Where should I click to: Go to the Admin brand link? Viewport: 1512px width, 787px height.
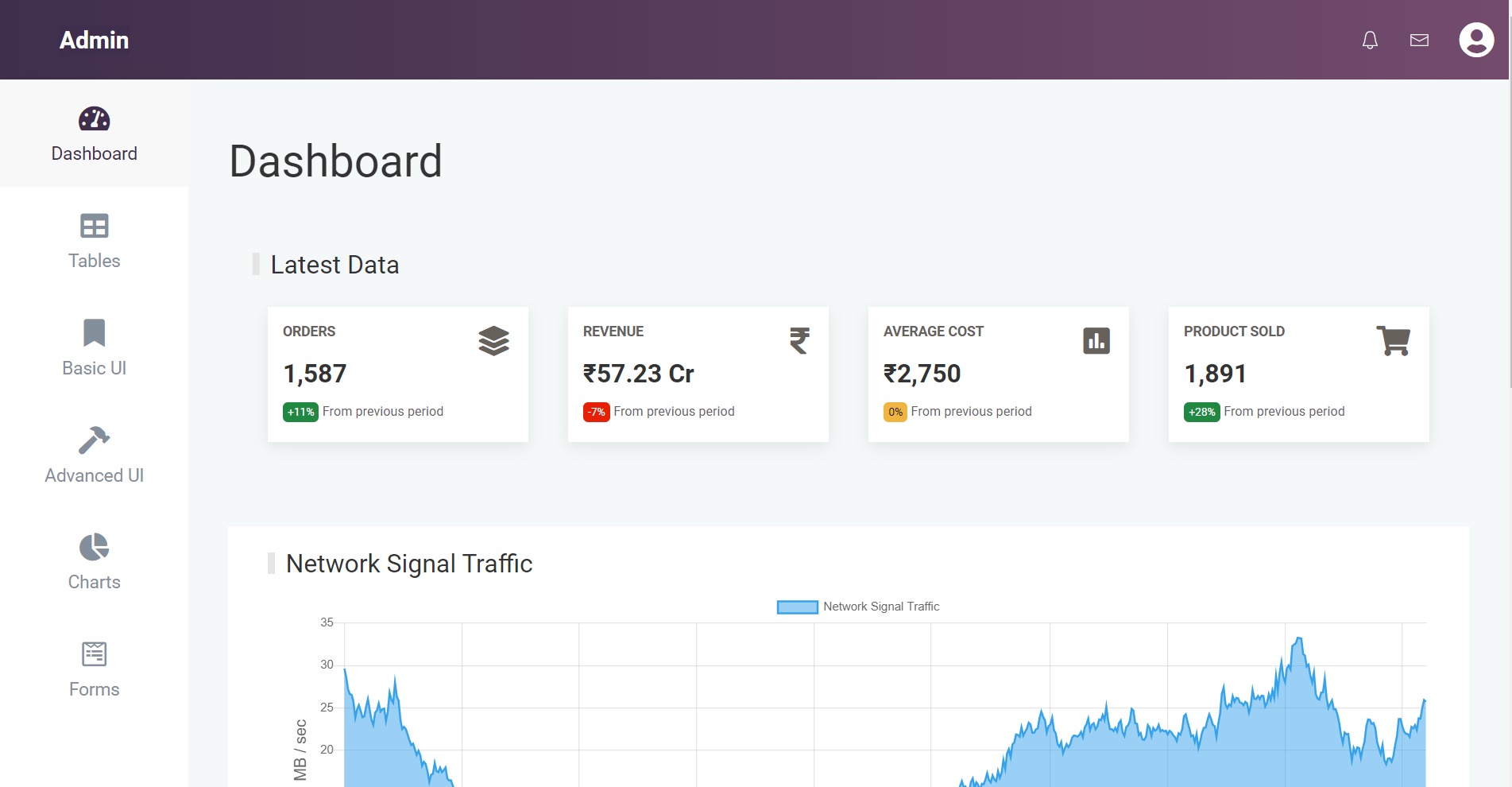(x=94, y=40)
